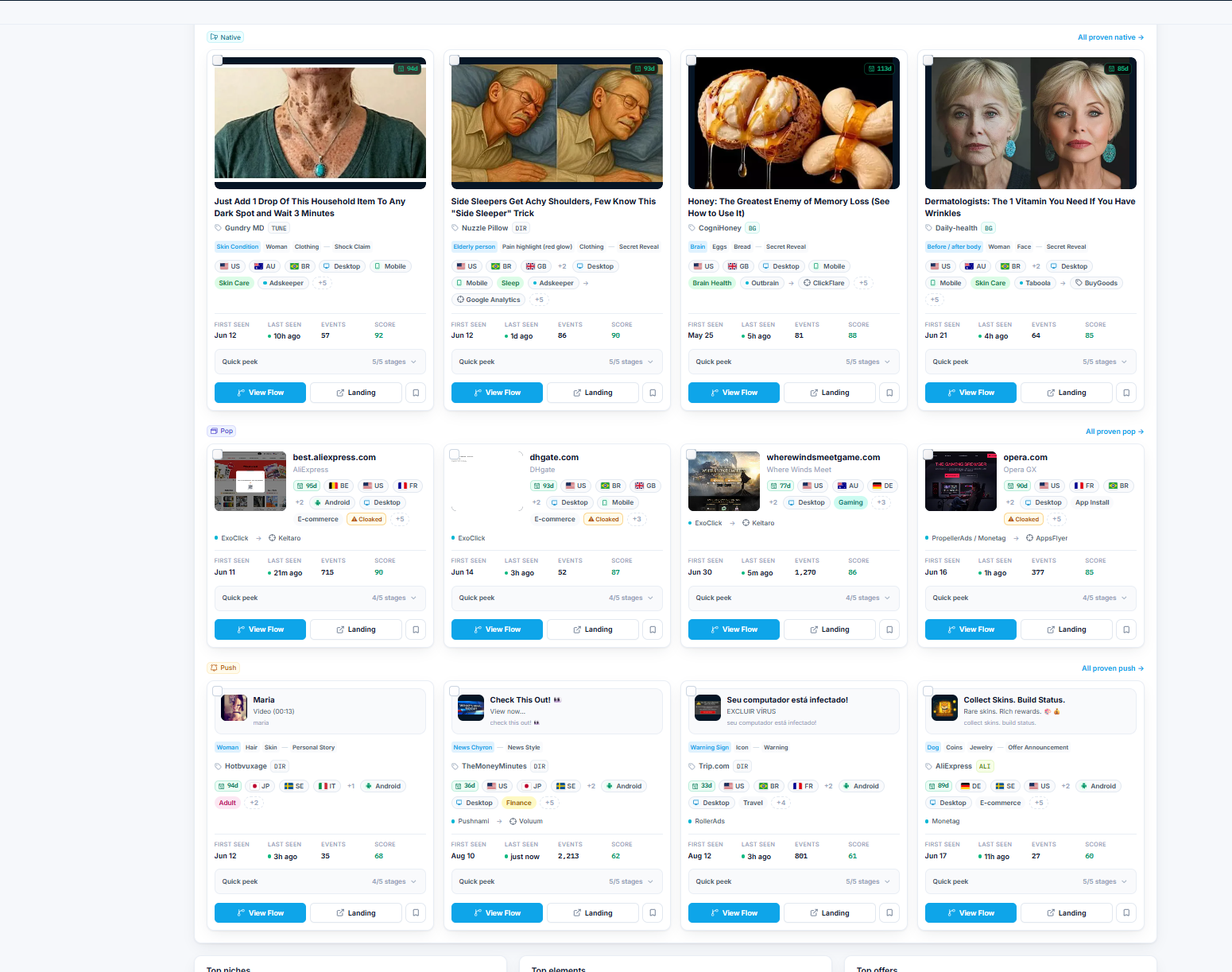Bookmark the Seu computador push card

click(x=889, y=913)
